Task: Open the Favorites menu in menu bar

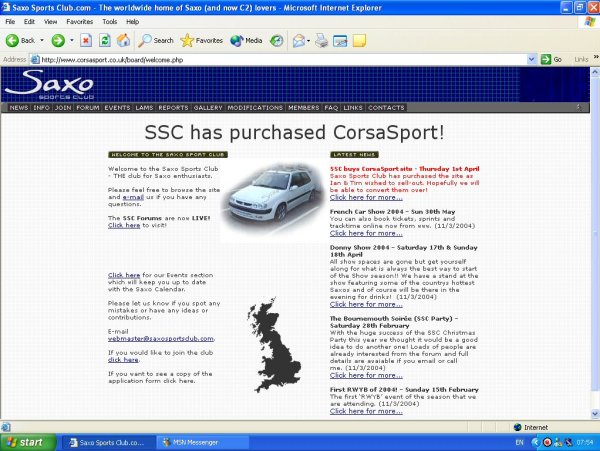Action: pyautogui.click(x=80, y=21)
